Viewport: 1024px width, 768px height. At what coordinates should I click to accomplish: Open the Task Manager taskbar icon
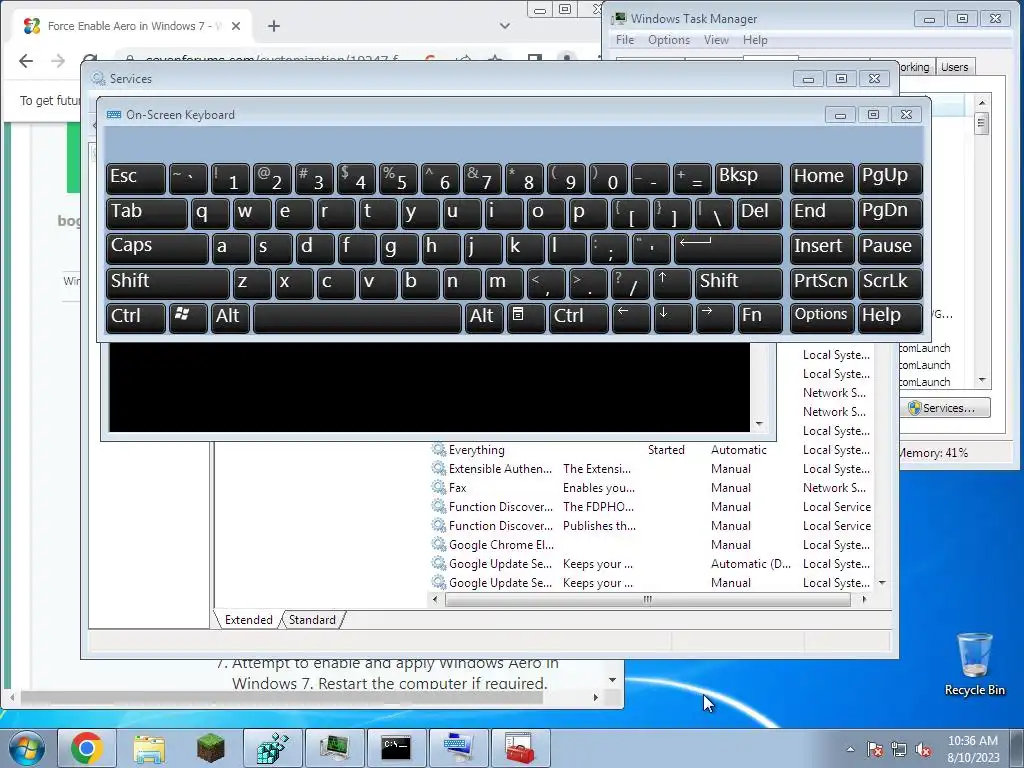(334, 748)
